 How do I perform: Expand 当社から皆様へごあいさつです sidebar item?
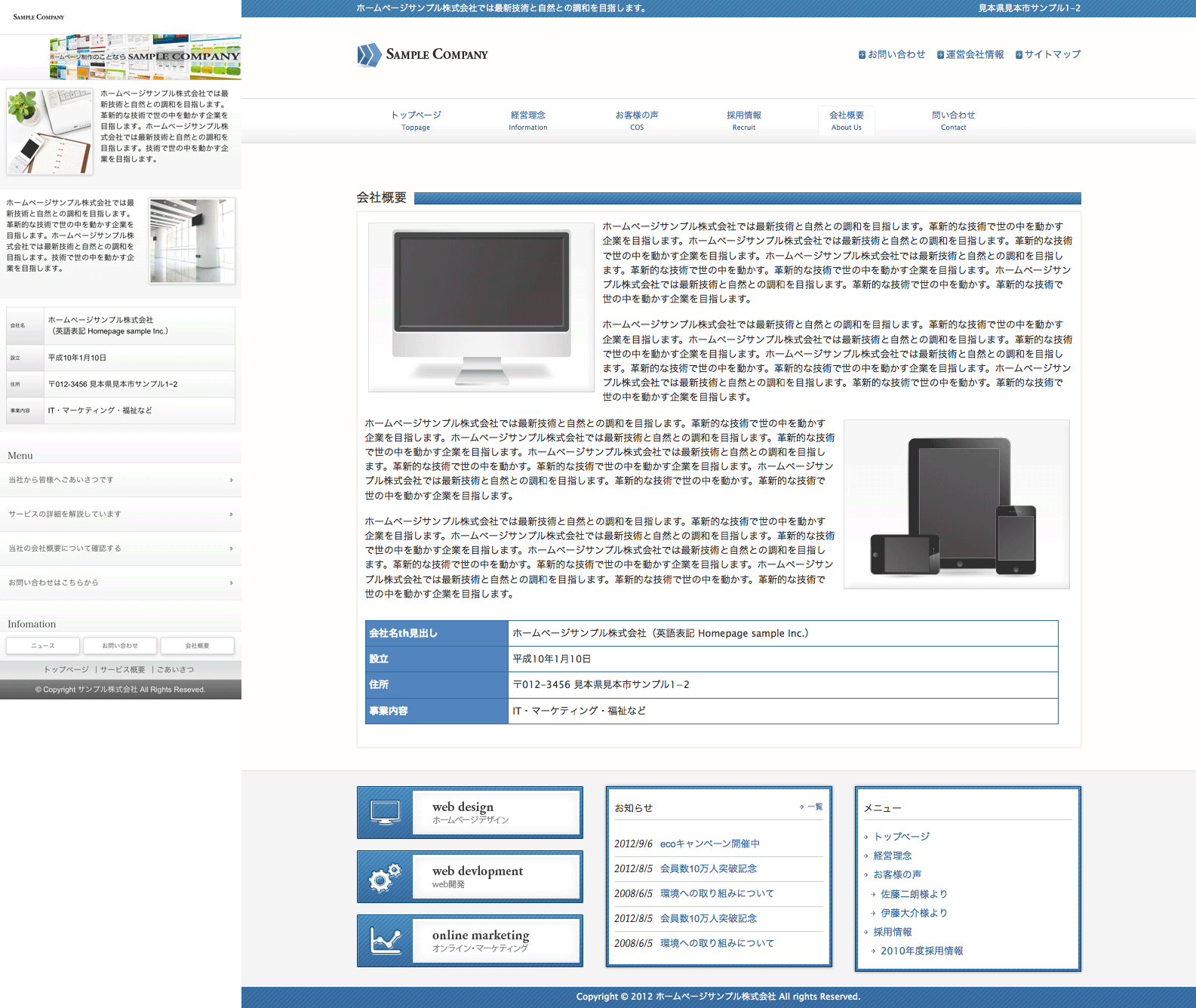coord(231,480)
